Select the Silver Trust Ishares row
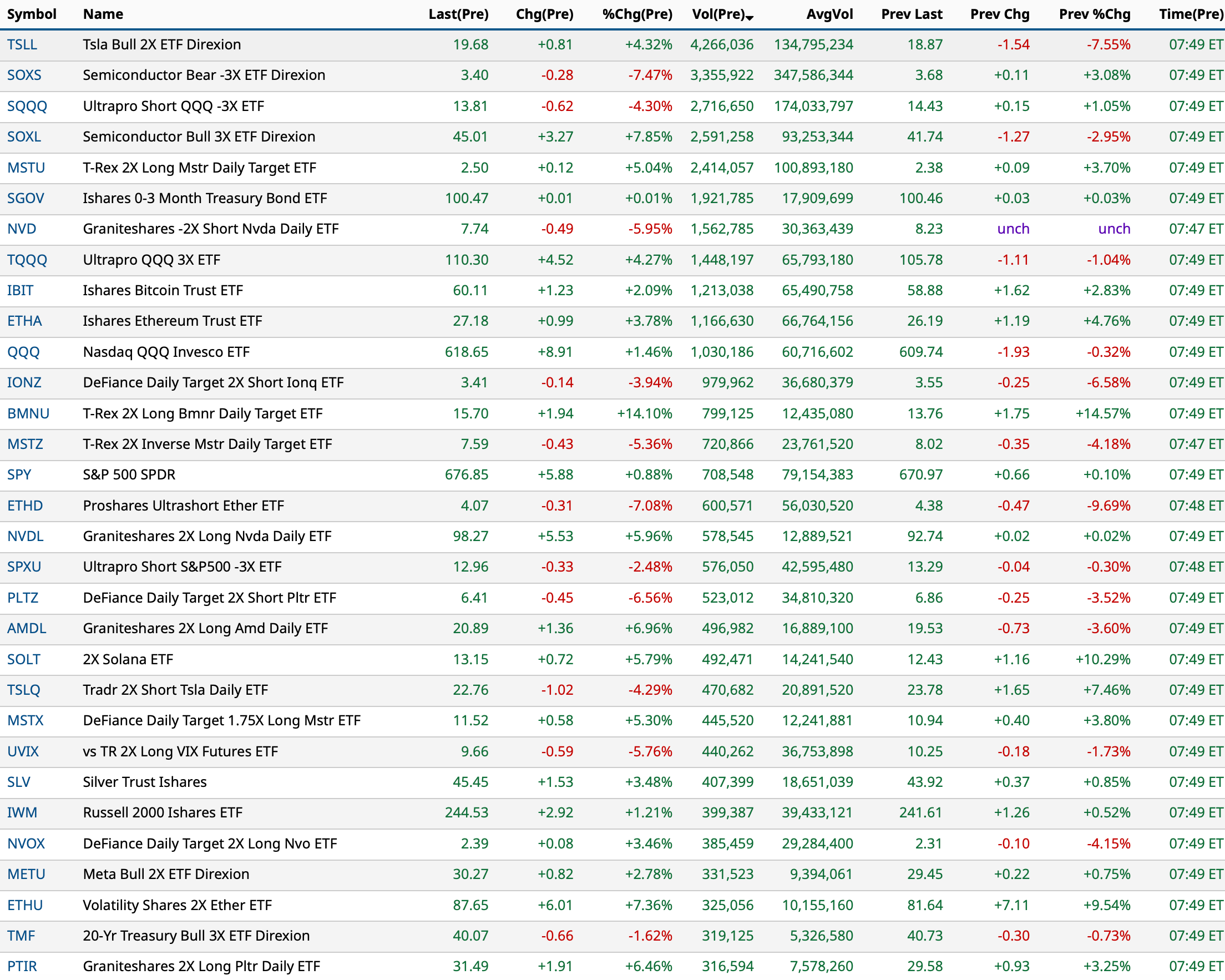 pyautogui.click(x=145, y=782)
